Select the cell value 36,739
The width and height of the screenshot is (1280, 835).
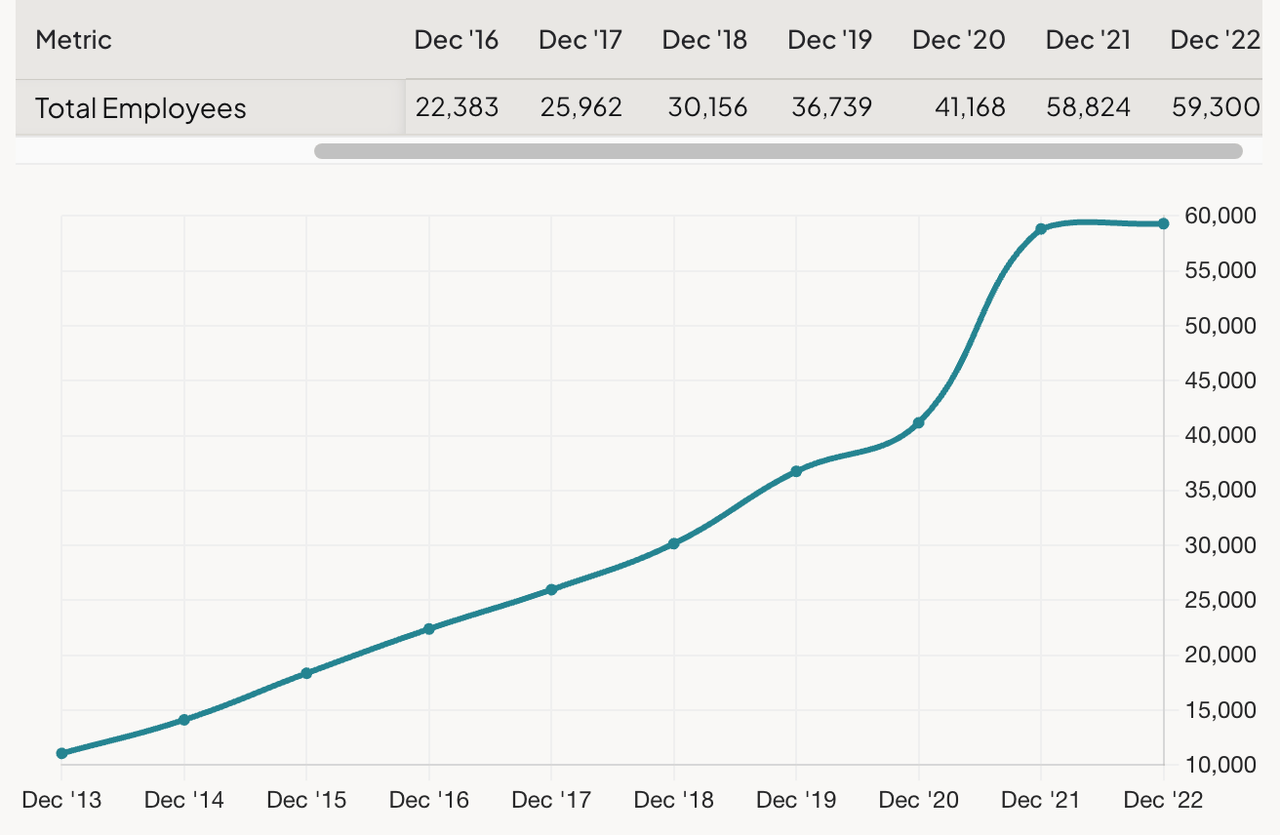(x=830, y=107)
